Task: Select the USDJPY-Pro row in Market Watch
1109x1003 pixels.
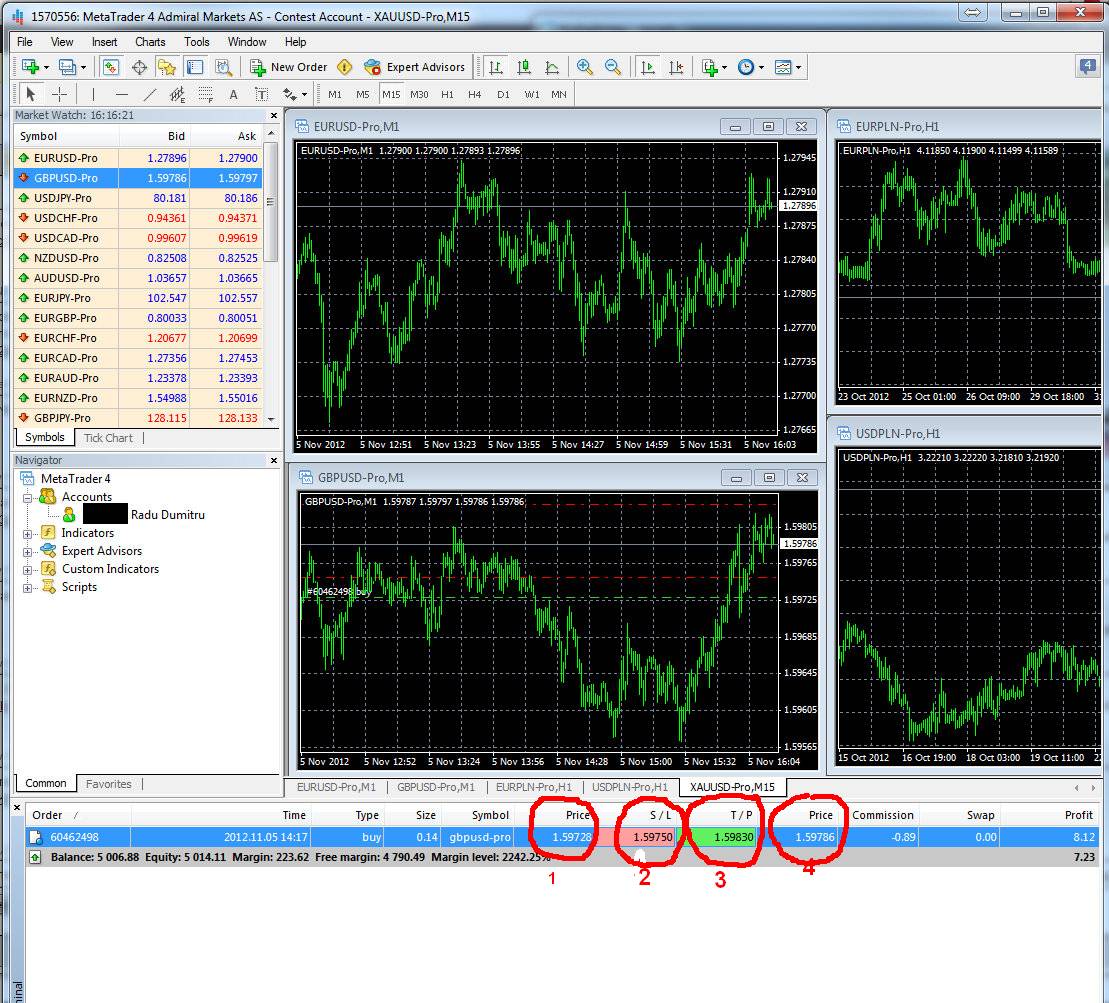Action: [138, 198]
